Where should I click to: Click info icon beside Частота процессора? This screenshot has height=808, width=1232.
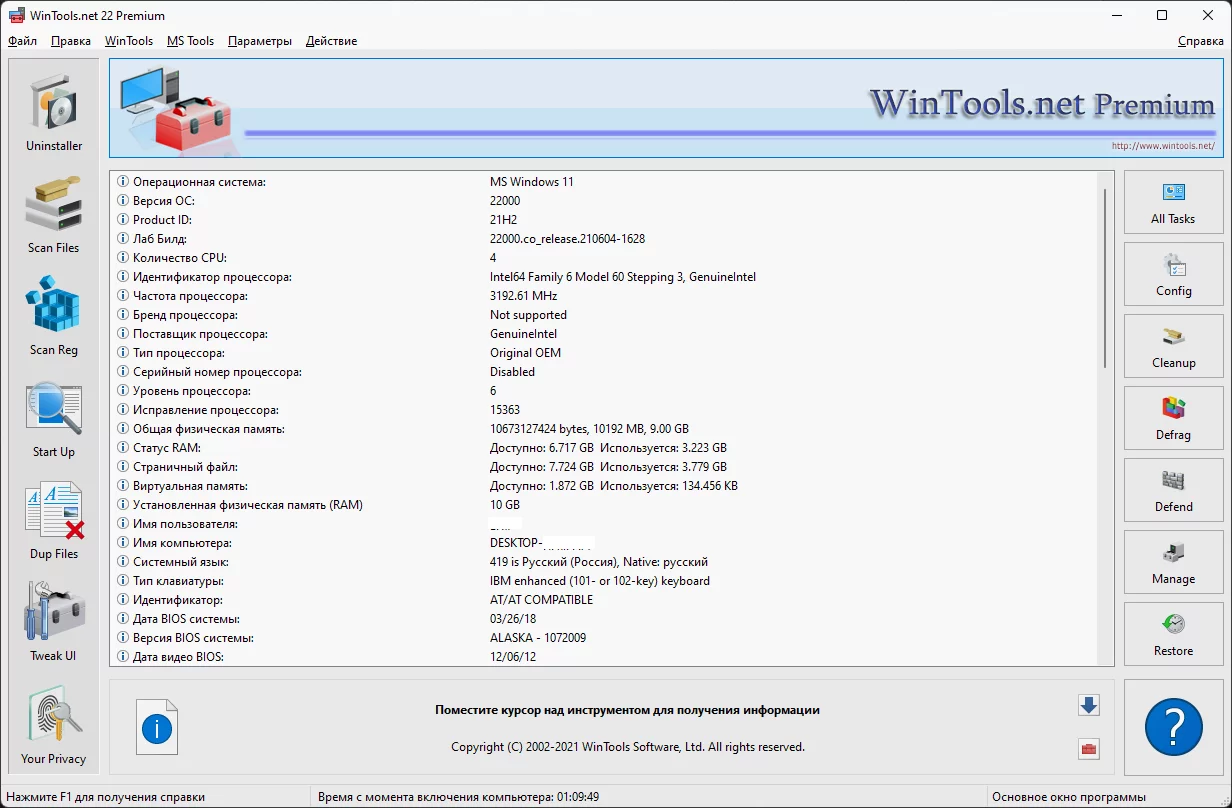point(123,296)
